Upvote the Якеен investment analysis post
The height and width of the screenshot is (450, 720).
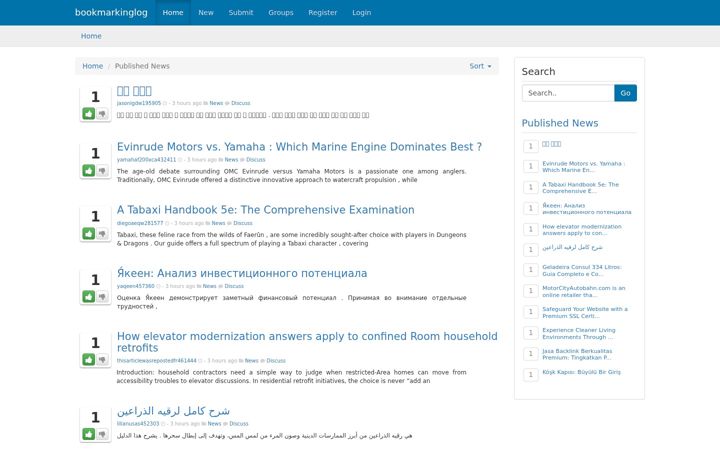click(89, 297)
